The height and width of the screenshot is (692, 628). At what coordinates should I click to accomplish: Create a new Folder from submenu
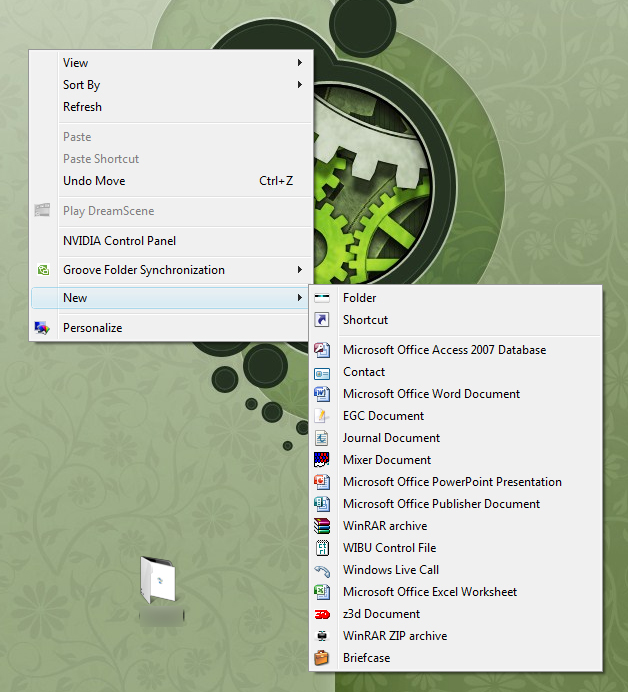359,298
